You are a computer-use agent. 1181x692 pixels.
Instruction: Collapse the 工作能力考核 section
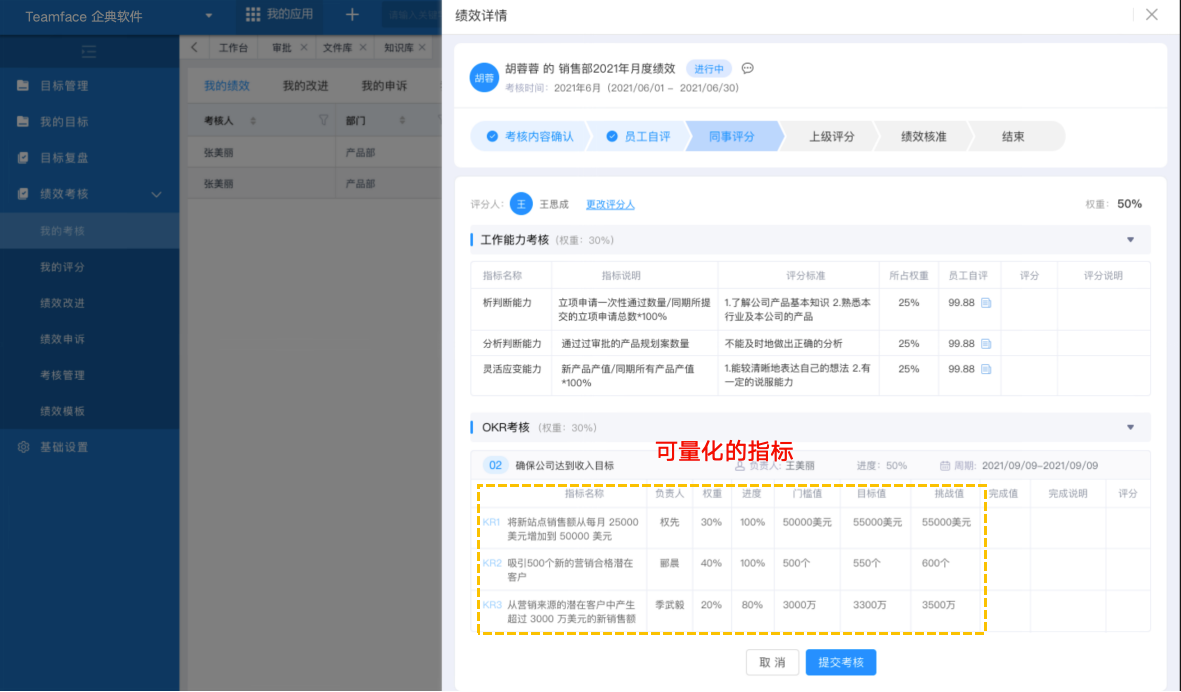tap(1130, 240)
